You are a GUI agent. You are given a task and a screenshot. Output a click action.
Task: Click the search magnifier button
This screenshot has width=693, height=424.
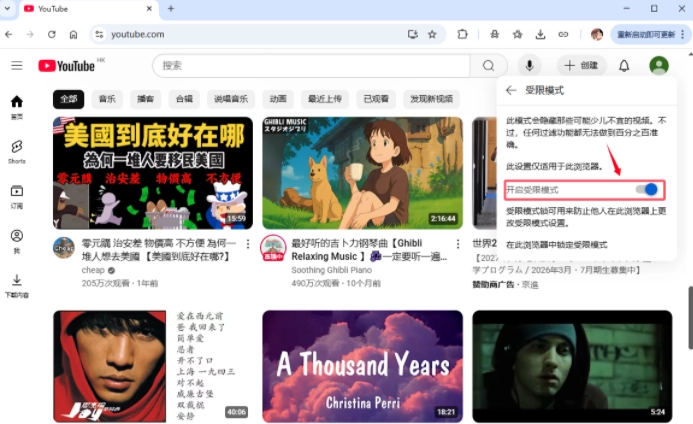[488, 66]
